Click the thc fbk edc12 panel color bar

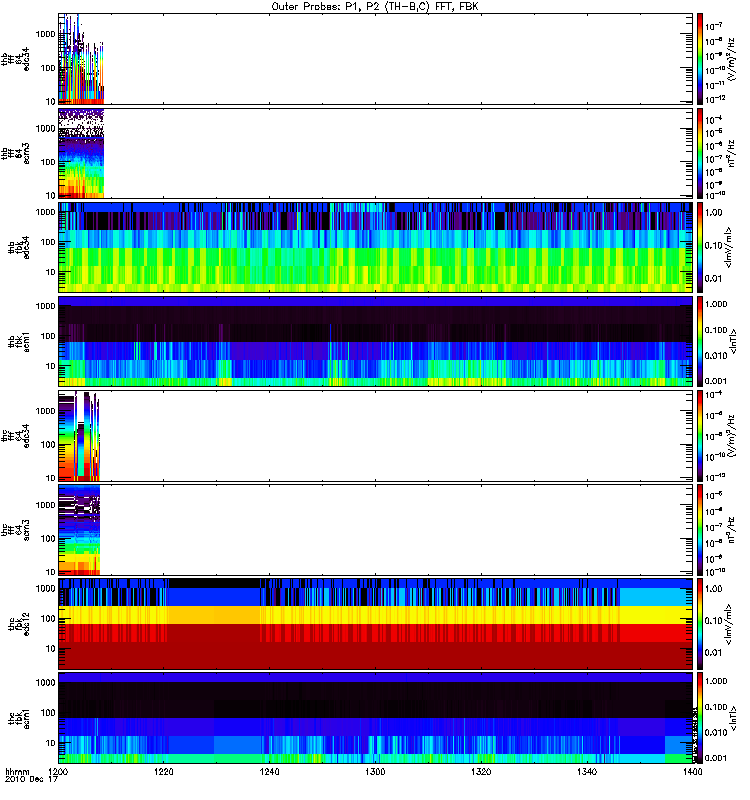[x=700, y=623]
